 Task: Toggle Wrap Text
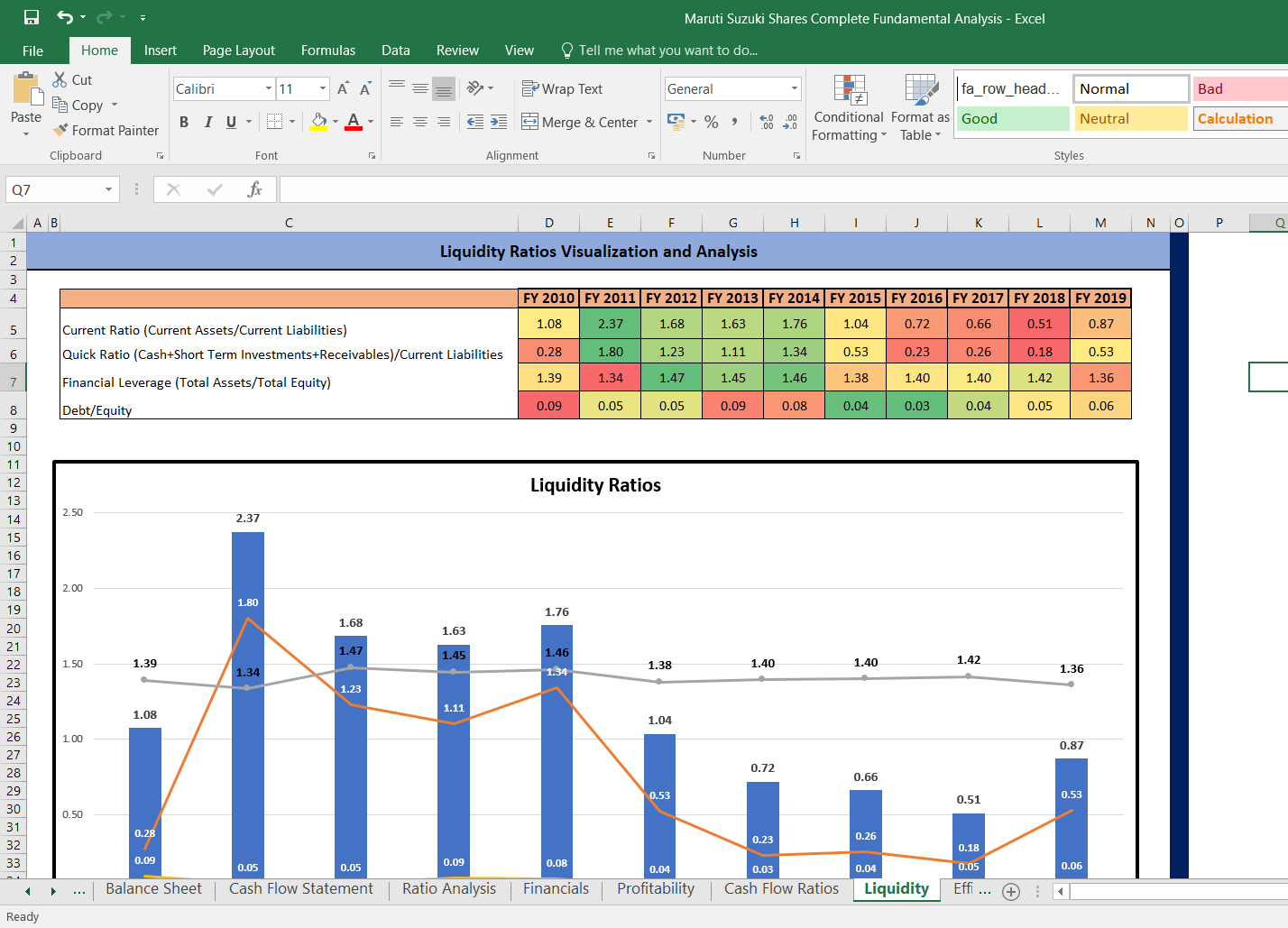[562, 88]
